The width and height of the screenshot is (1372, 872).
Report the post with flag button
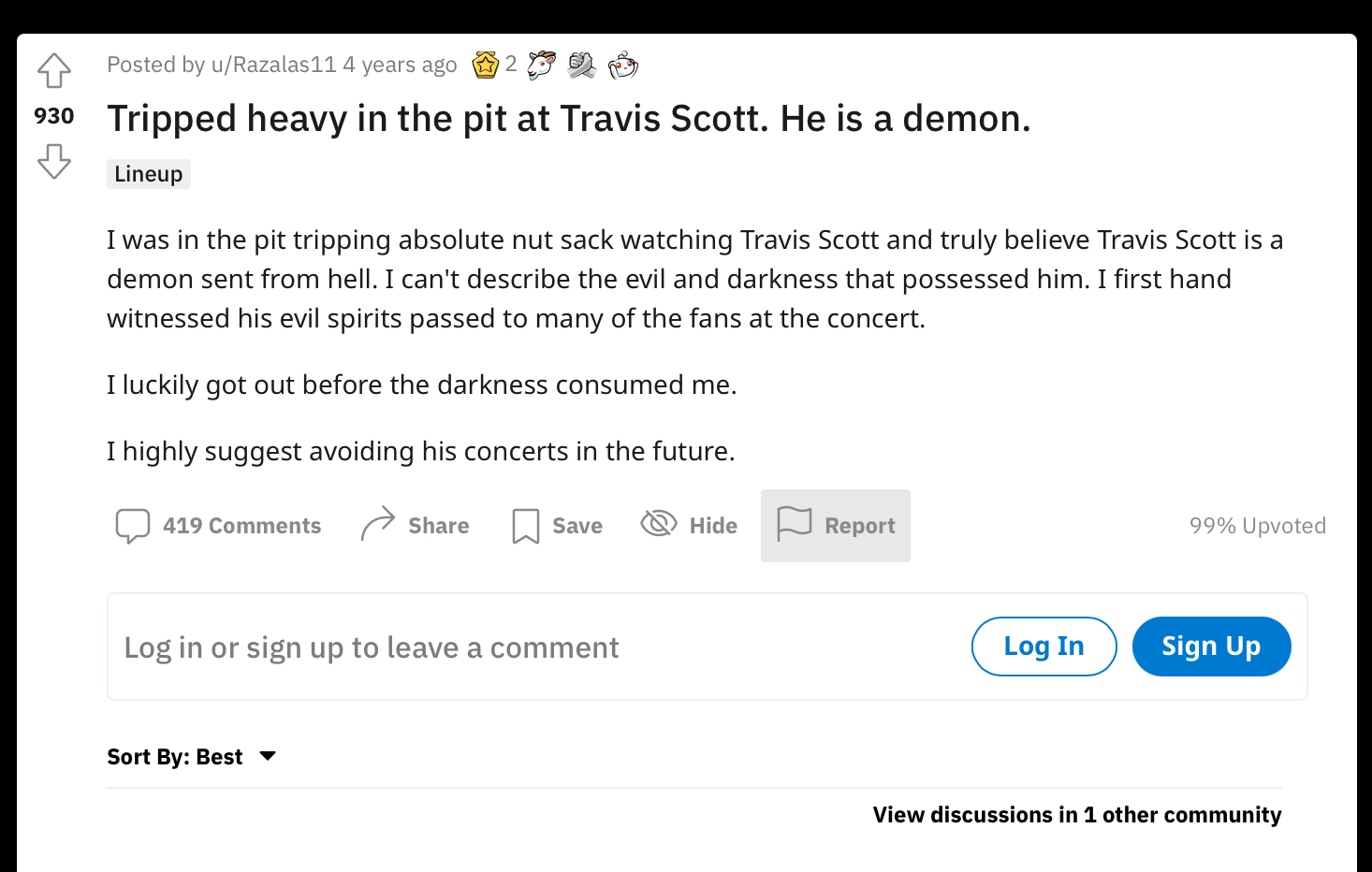pyautogui.click(x=835, y=526)
